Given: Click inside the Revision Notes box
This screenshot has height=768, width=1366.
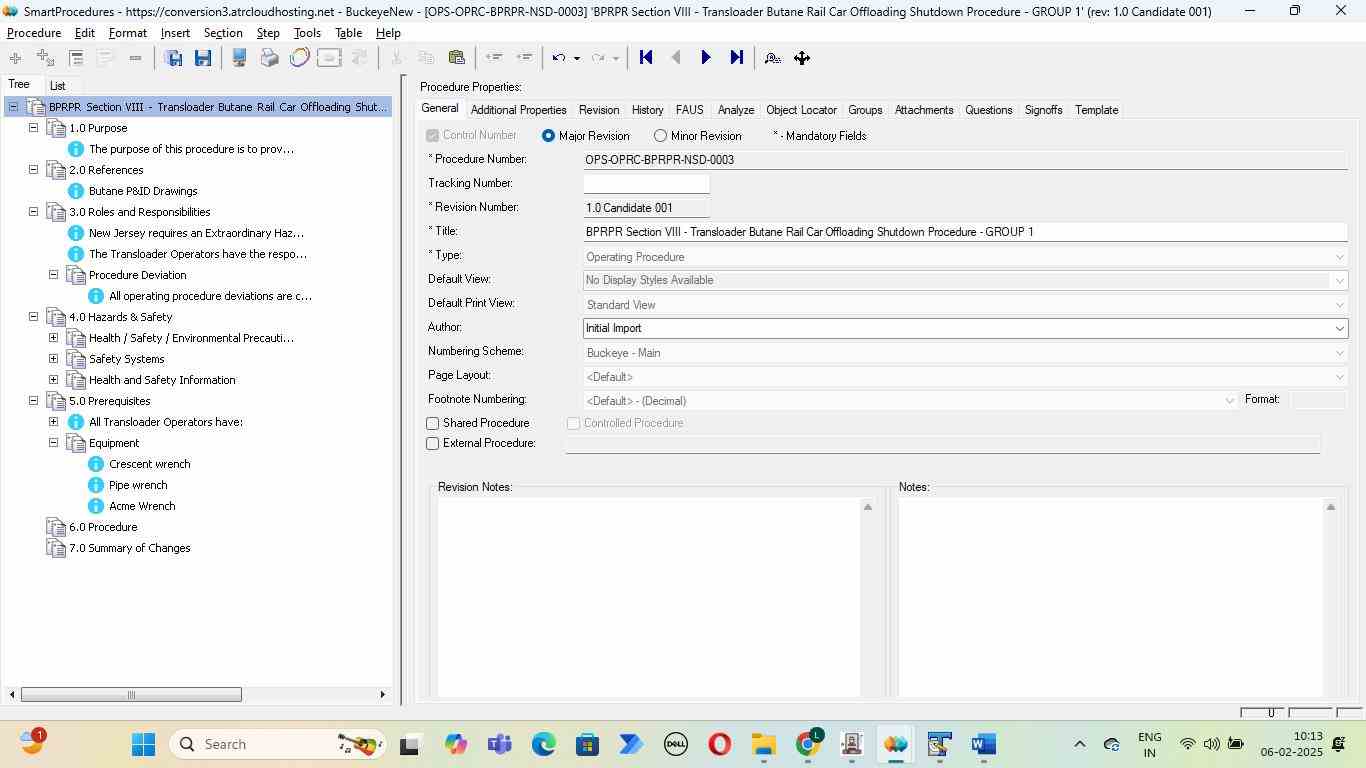Looking at the screenshot, I should pos(649,597).
